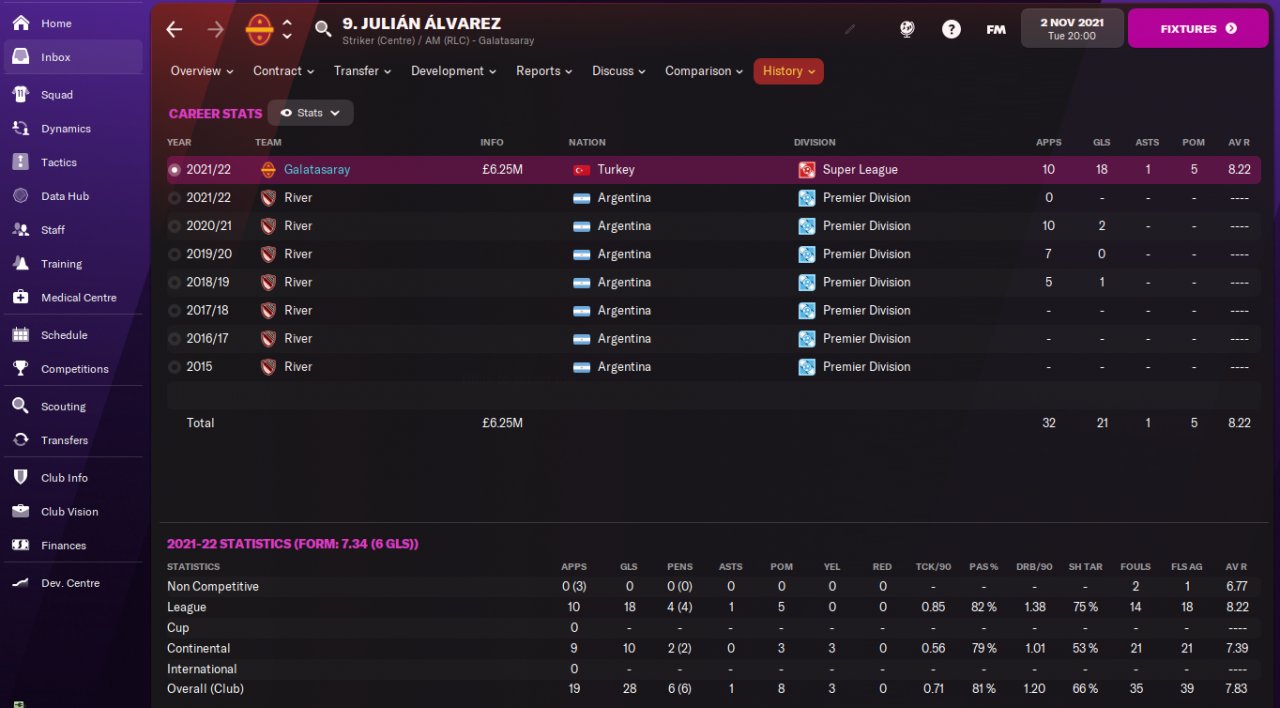The height and width of the screenshot is (708, 1280).
Task: Open Turkey nation link
Action: click(616, 170)
